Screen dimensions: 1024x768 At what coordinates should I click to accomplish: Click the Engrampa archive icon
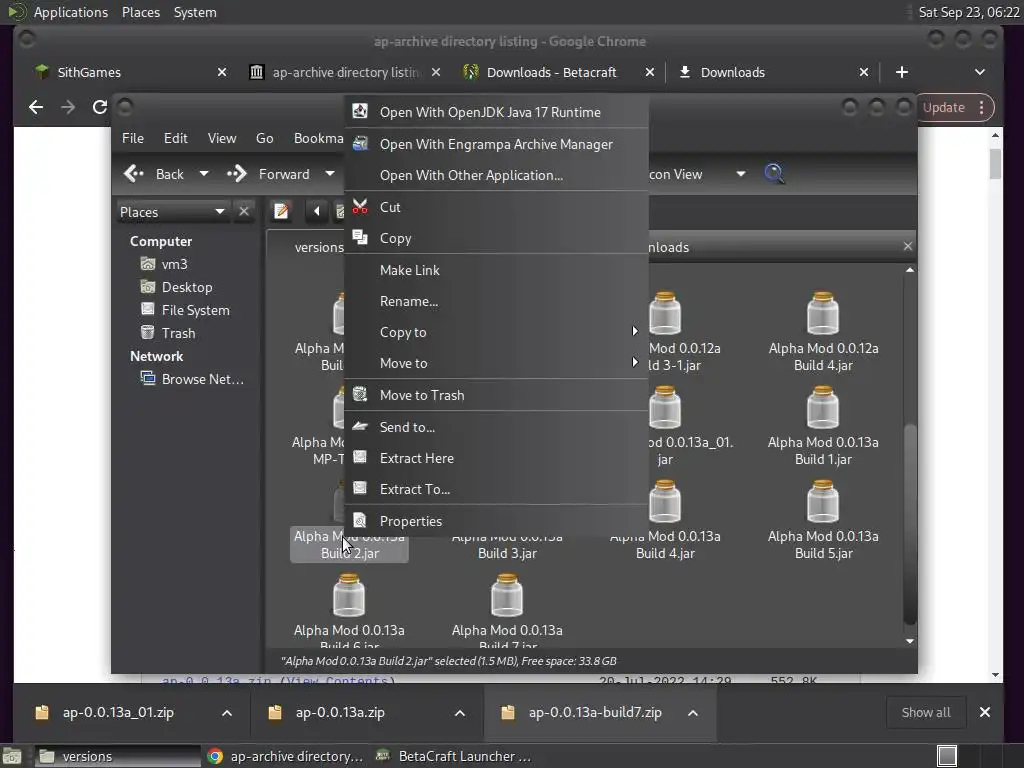(x=360, y=143)
